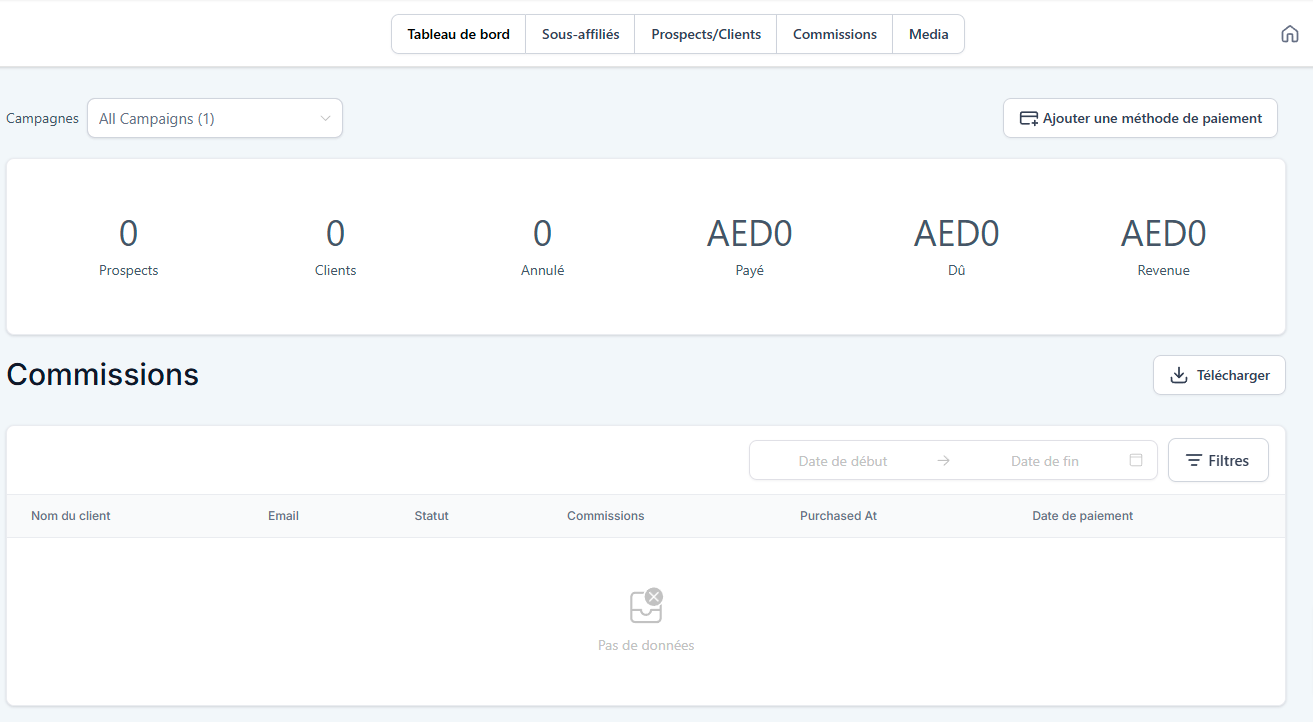Click the credit card icon for payment method
The width and height of the screenshot is (1313, 722).
click(1028, 118)
